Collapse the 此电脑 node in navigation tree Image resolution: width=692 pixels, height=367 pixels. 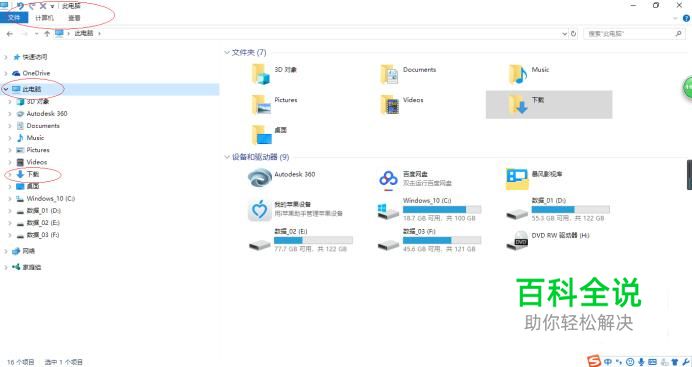pyautogui.click(x=6, y=89)
